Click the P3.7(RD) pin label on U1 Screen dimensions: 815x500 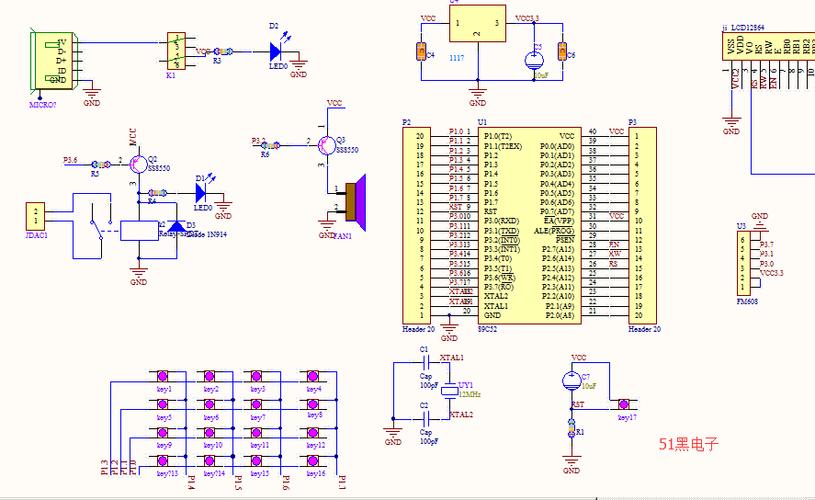point(499,287)
